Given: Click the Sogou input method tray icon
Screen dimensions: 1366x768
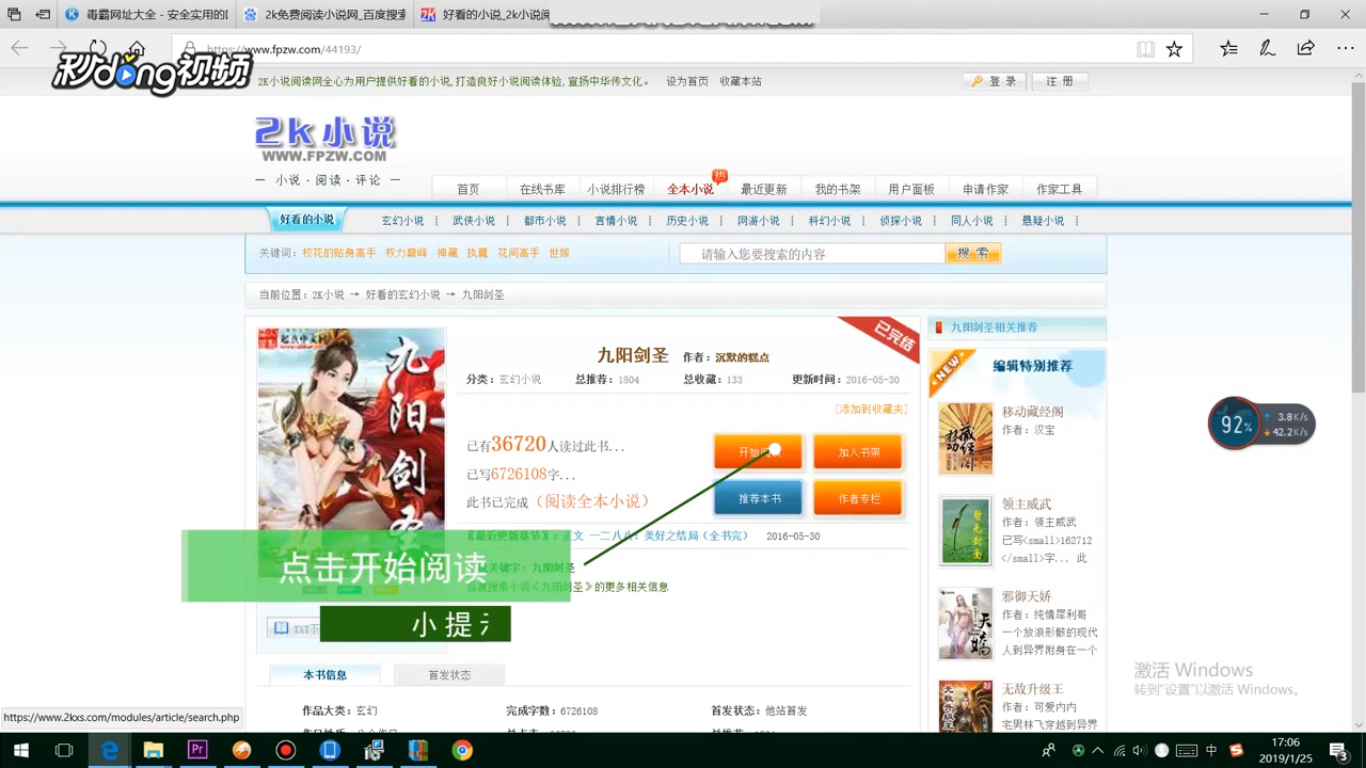Looking at the screenshot, I should [1236, 750].
